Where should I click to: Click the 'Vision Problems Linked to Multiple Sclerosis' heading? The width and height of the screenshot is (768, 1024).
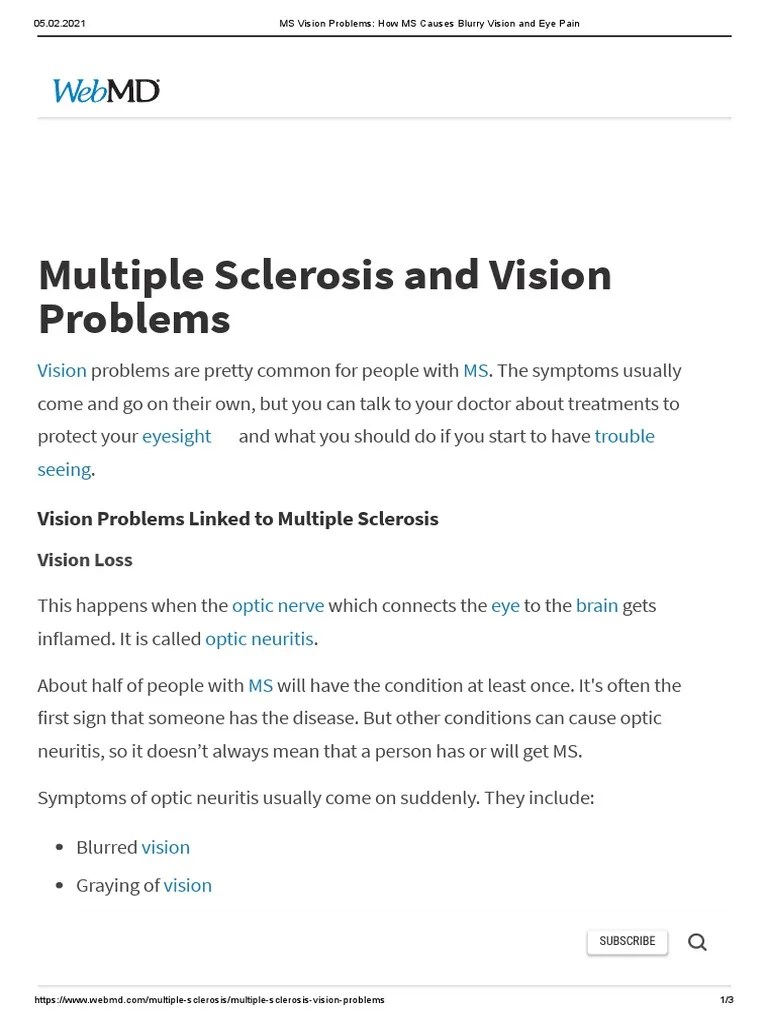coord(238,518)
